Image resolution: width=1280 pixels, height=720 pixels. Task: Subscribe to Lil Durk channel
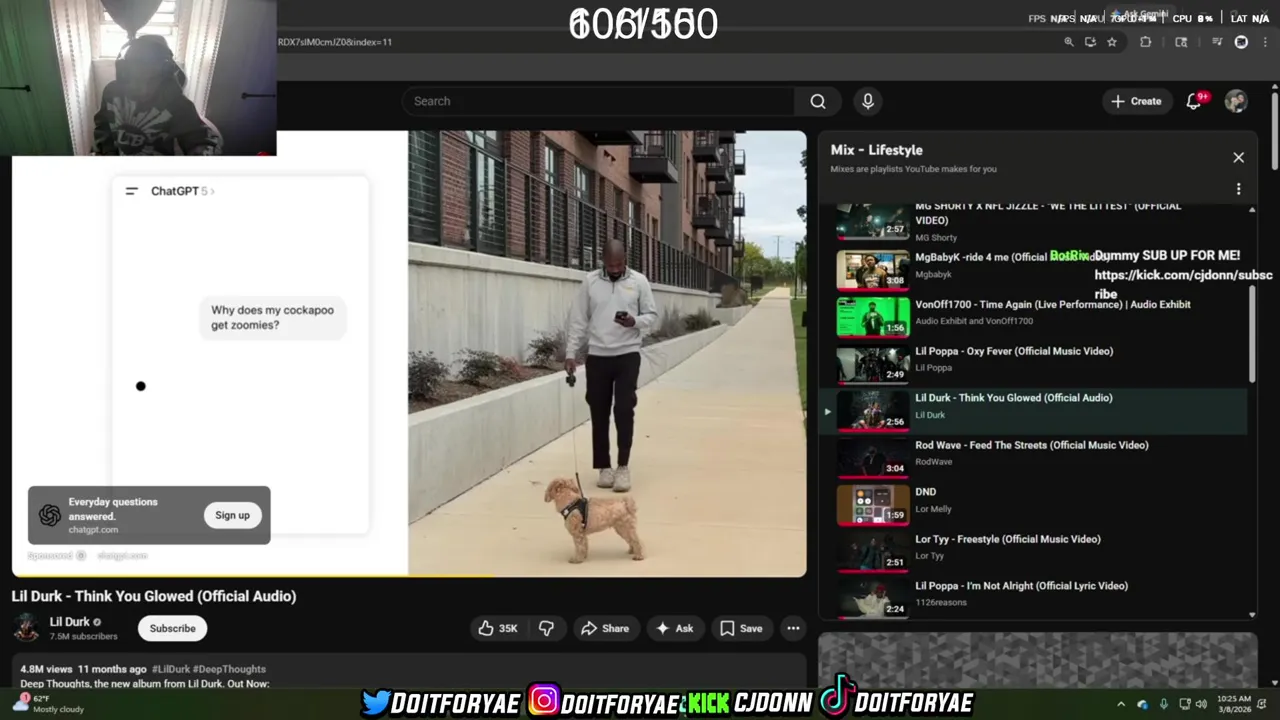click(x=173, y=628)
